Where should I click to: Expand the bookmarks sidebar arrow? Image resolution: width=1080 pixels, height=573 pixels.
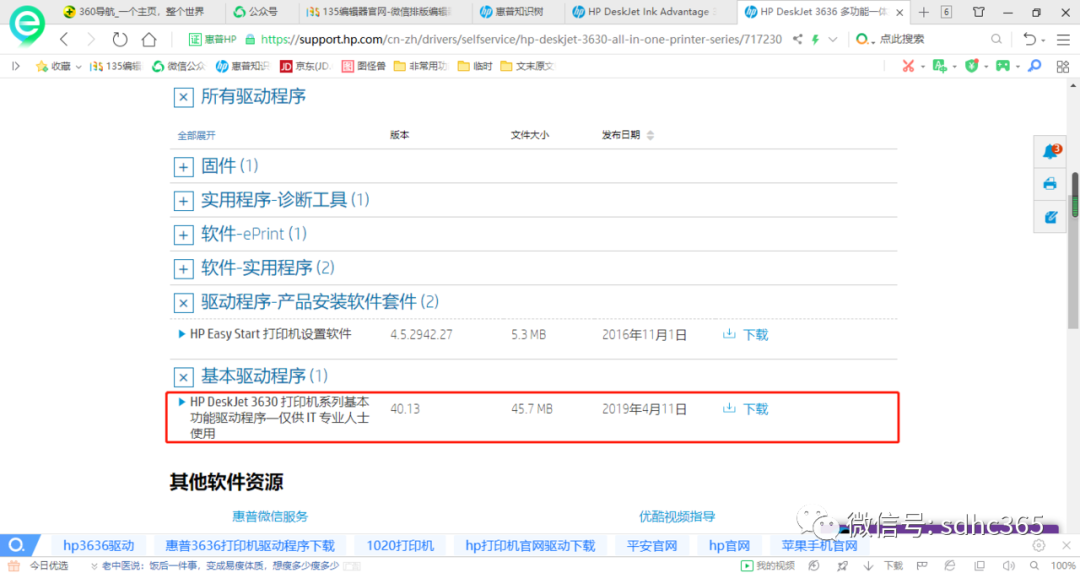[x=16, y=66]
